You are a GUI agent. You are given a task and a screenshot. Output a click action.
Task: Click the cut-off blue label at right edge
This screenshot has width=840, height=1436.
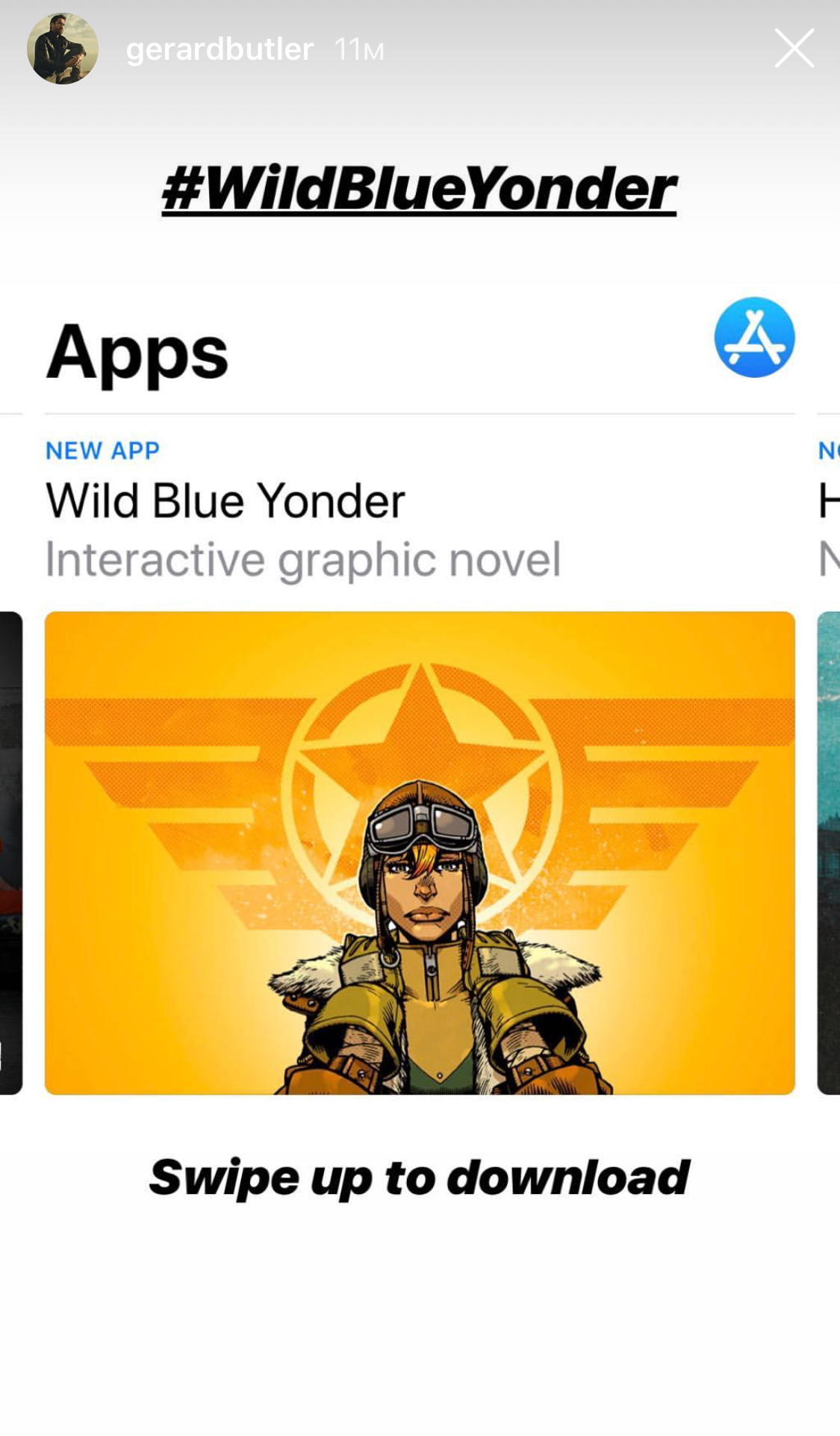coord(829,450)
